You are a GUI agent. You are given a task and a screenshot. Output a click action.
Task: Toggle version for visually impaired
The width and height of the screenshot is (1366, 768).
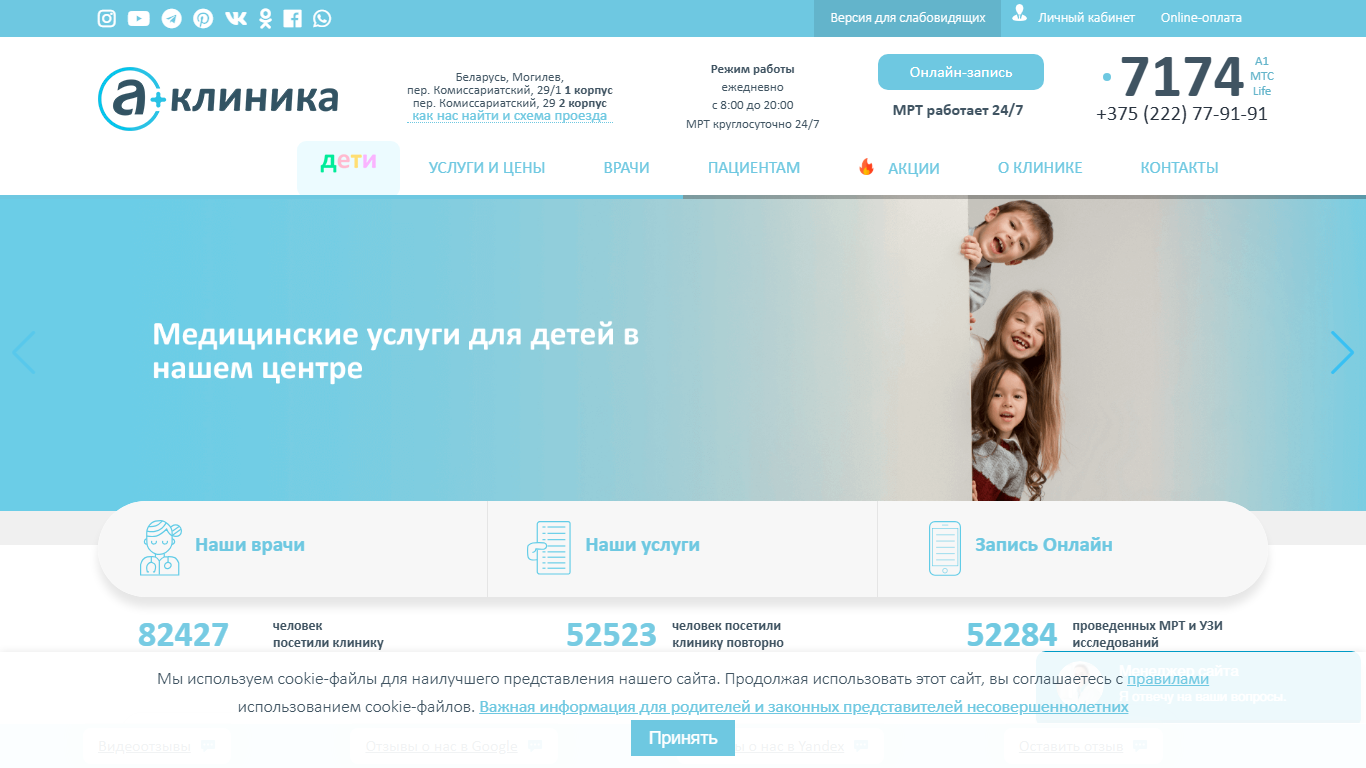click(x=908, y=18)
